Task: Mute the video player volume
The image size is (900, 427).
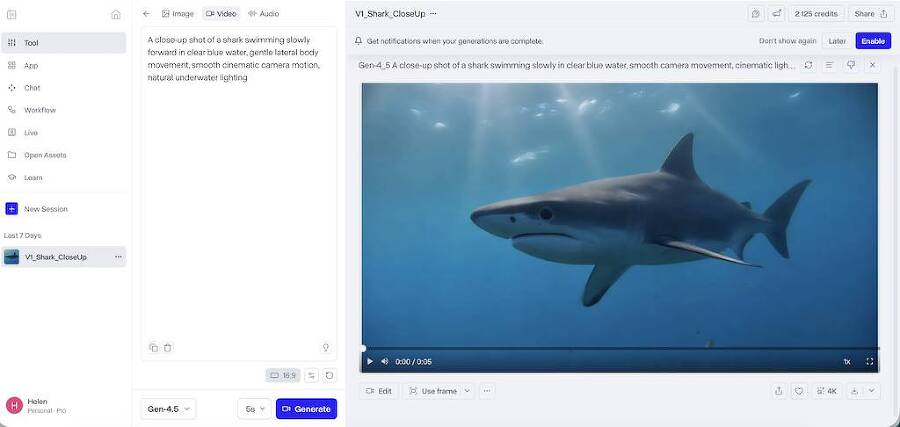Action: click(385, 361)
